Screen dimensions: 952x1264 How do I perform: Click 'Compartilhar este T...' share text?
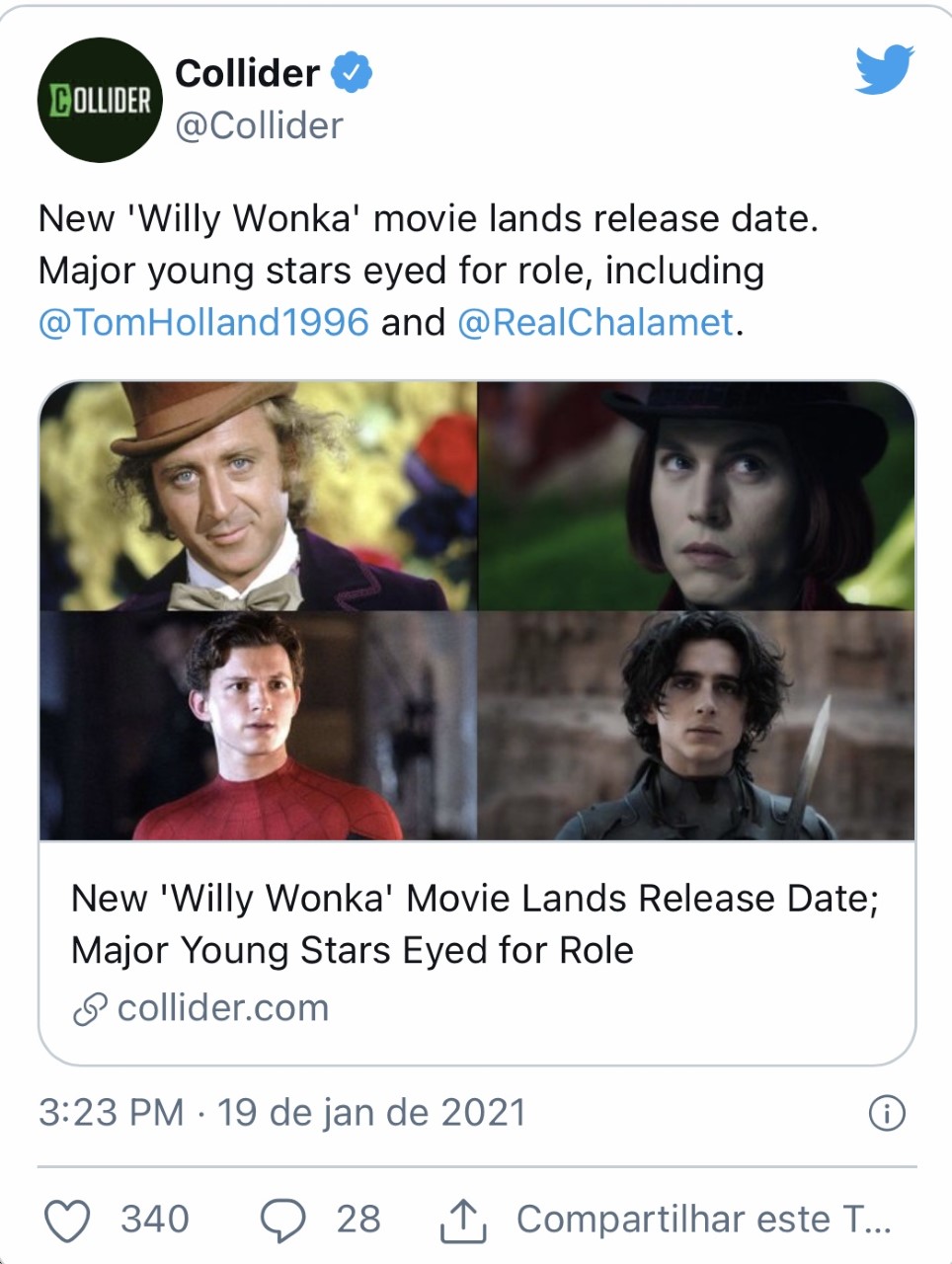(703, 1220)
